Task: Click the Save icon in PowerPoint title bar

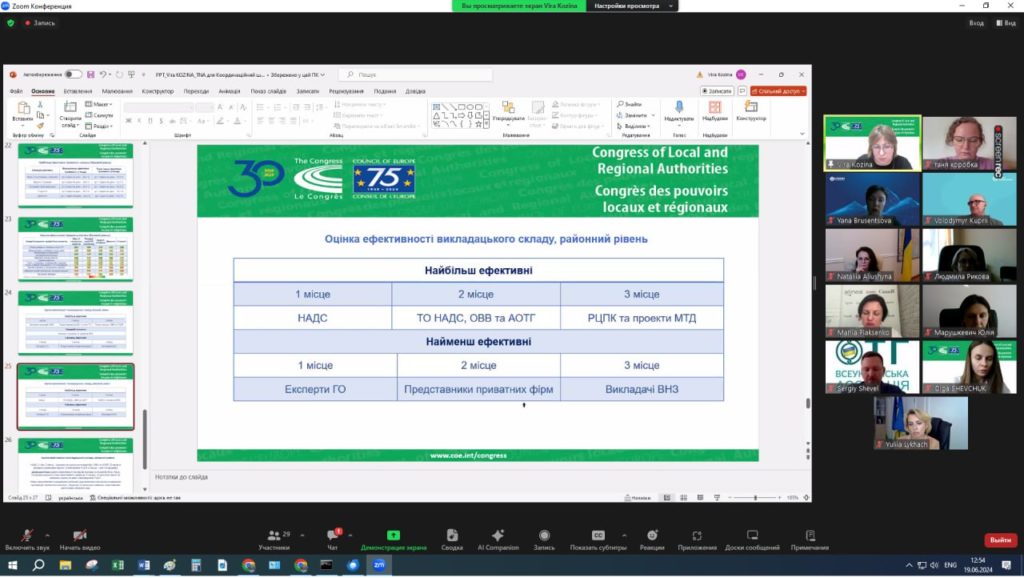Action: point(91,74)
